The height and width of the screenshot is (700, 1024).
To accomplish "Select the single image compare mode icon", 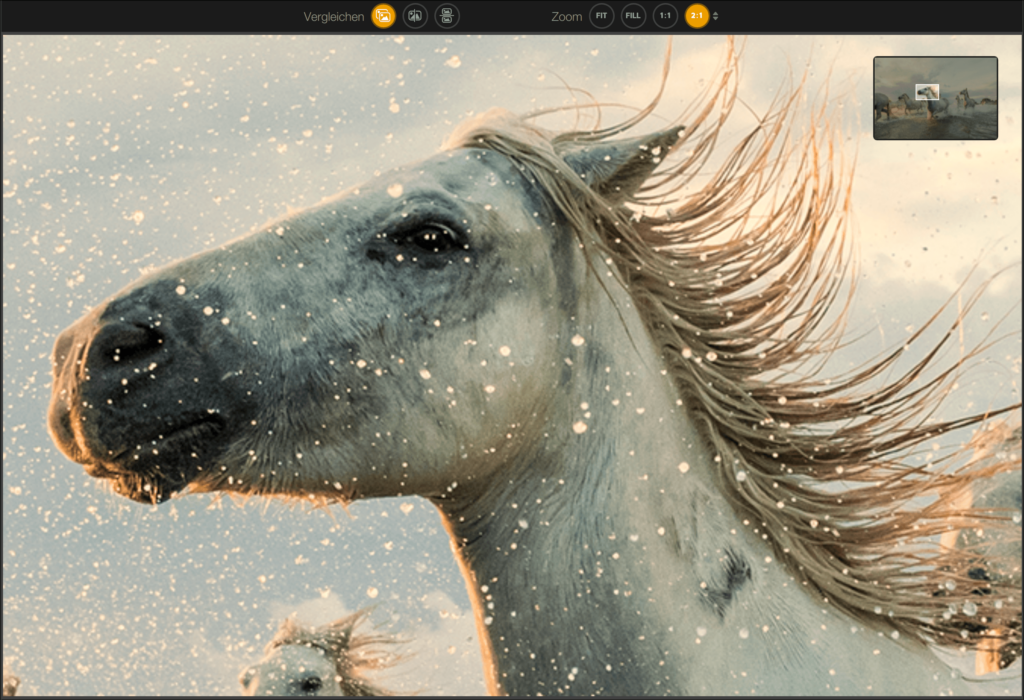I will click(383, 16).
